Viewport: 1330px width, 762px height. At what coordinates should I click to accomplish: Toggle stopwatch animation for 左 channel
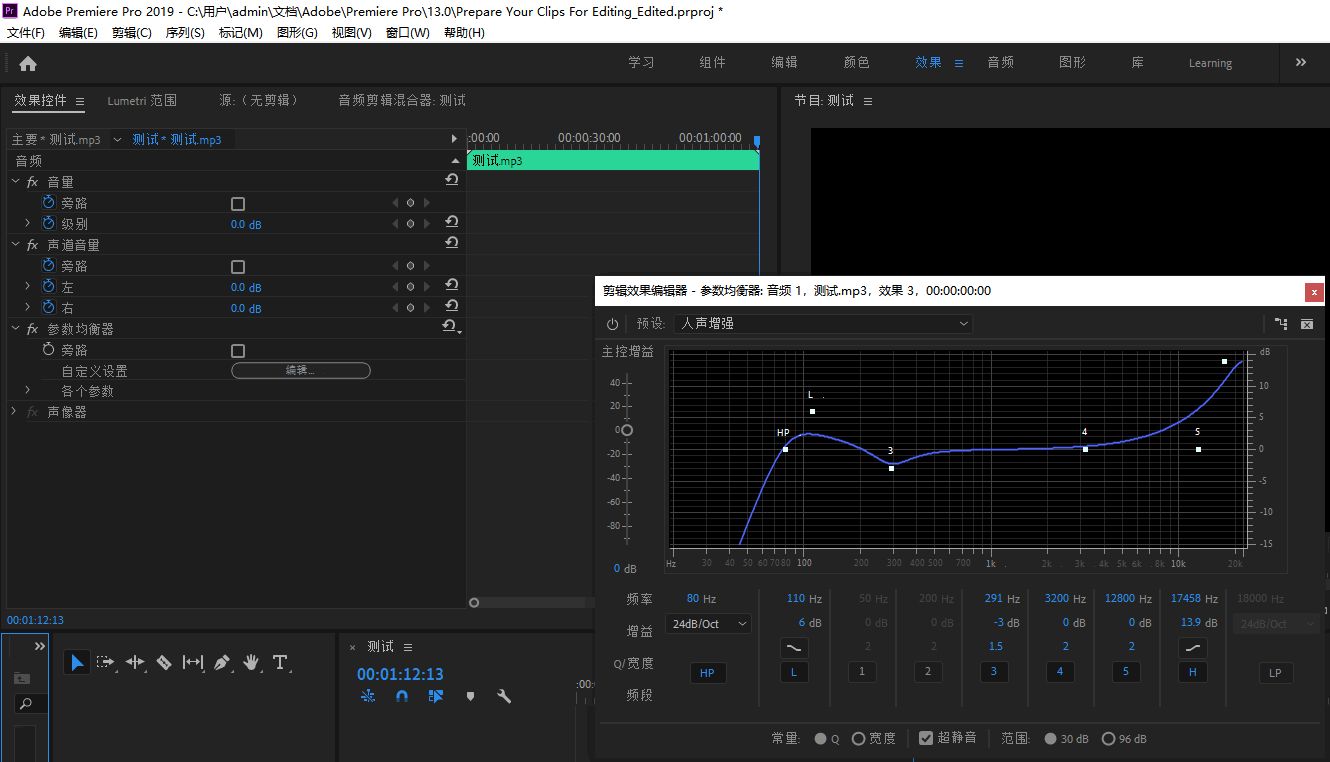[x=48, y=286]
